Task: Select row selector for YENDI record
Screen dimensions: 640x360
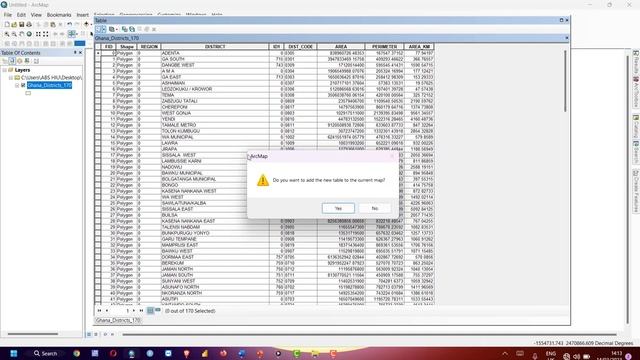Action: point(98,119)
